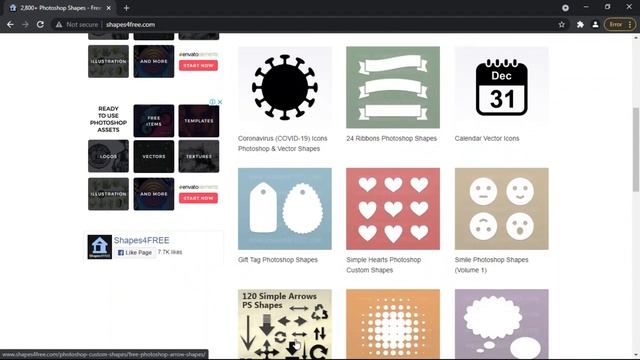Click Gift Tag Photoshop Shapes link
Image resolution: width=640 pixels, height=360 pixels.
tap(278, 260)
